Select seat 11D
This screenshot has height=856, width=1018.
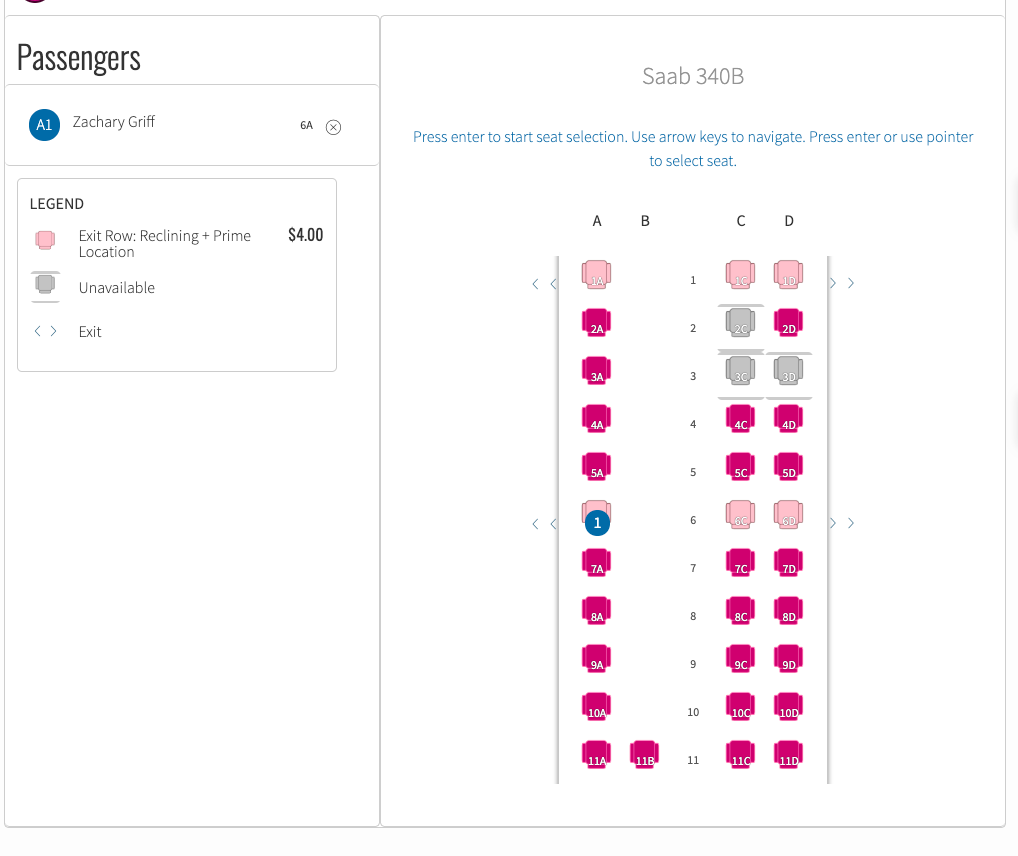click(x=789, y=755)
